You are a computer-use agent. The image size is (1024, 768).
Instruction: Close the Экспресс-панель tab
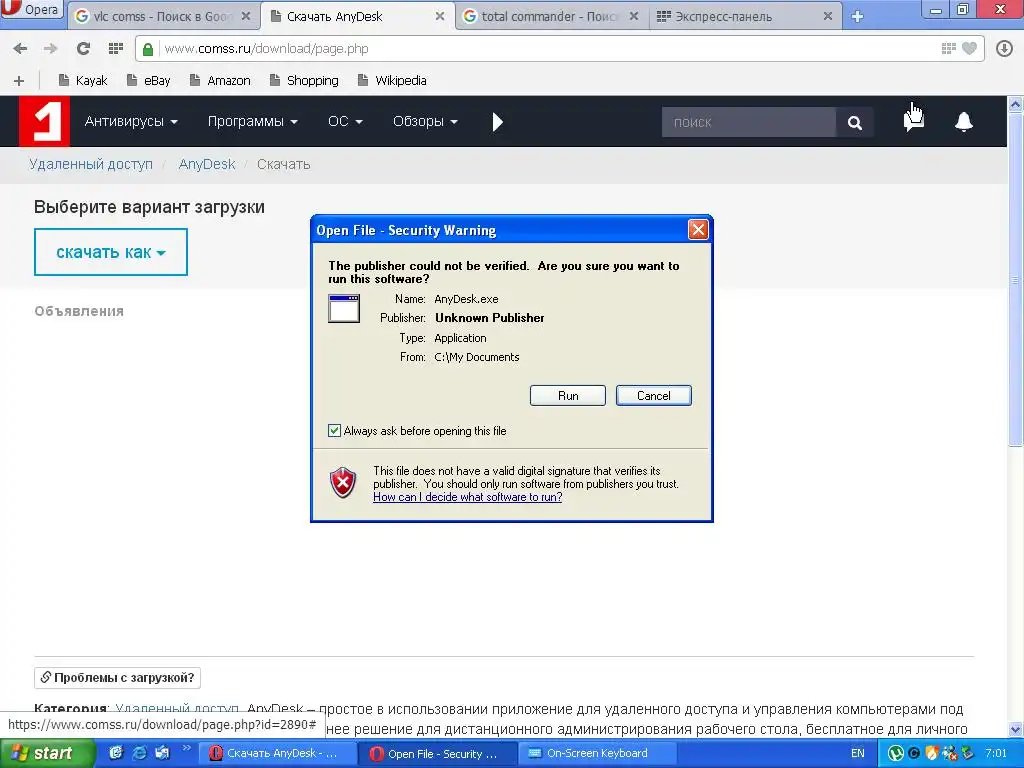coord(827,16)
